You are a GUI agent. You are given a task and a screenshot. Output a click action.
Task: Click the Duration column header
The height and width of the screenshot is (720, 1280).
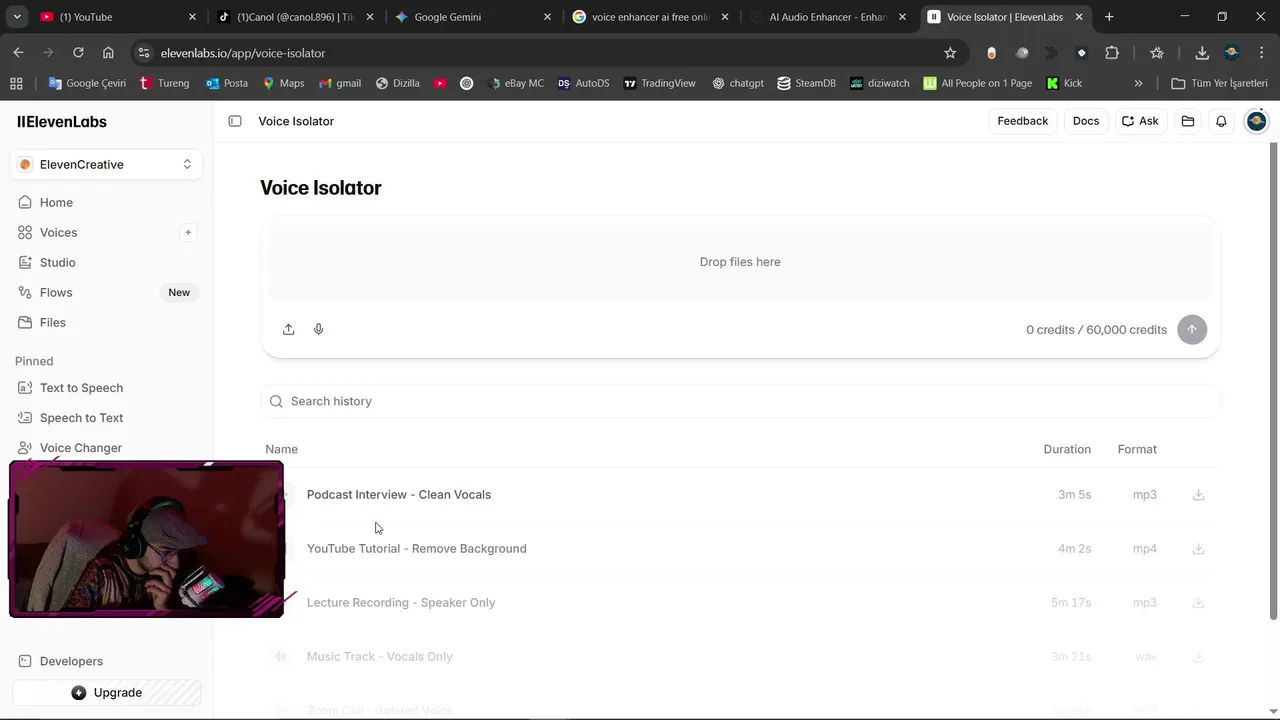click(x=1067, y=449)
